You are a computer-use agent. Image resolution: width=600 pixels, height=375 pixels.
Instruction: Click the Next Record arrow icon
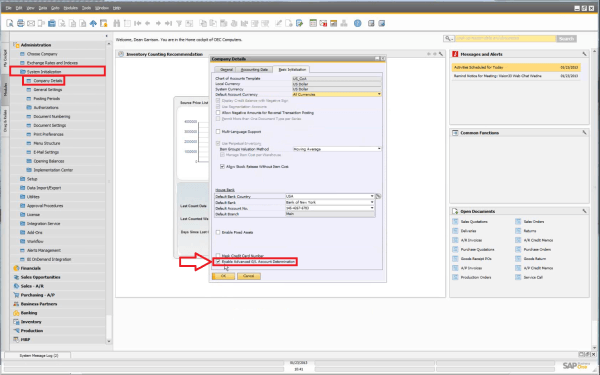(158, 23)
